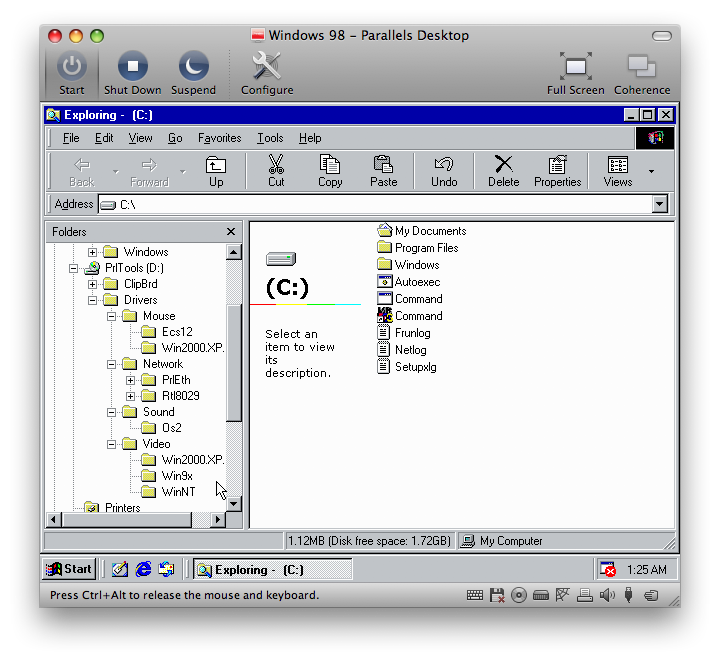Click the Parallels floppy disk status icon
The image size is (720, 662).
coord(497,595)
